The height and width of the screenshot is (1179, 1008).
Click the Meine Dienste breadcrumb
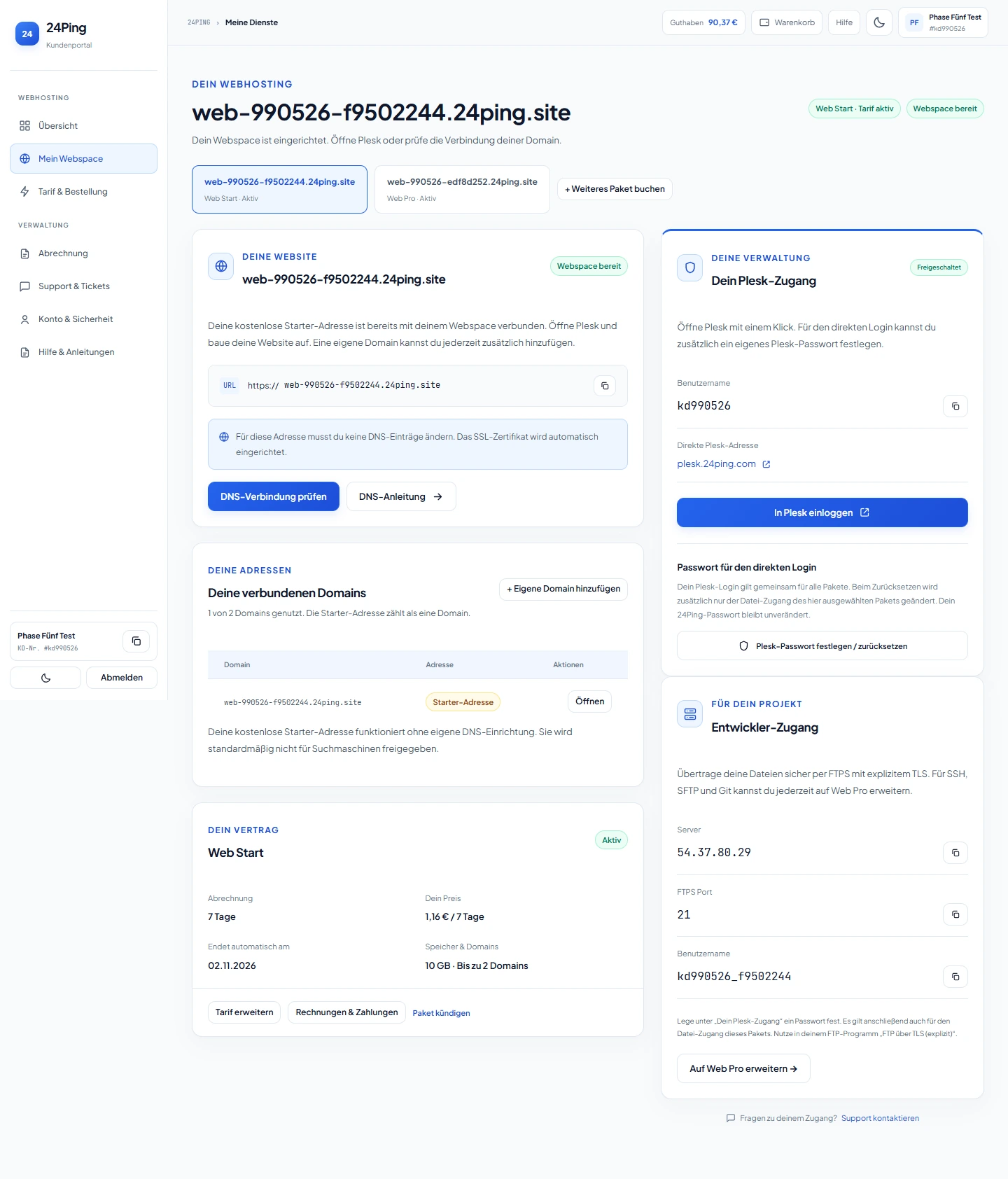coord(251,22)
